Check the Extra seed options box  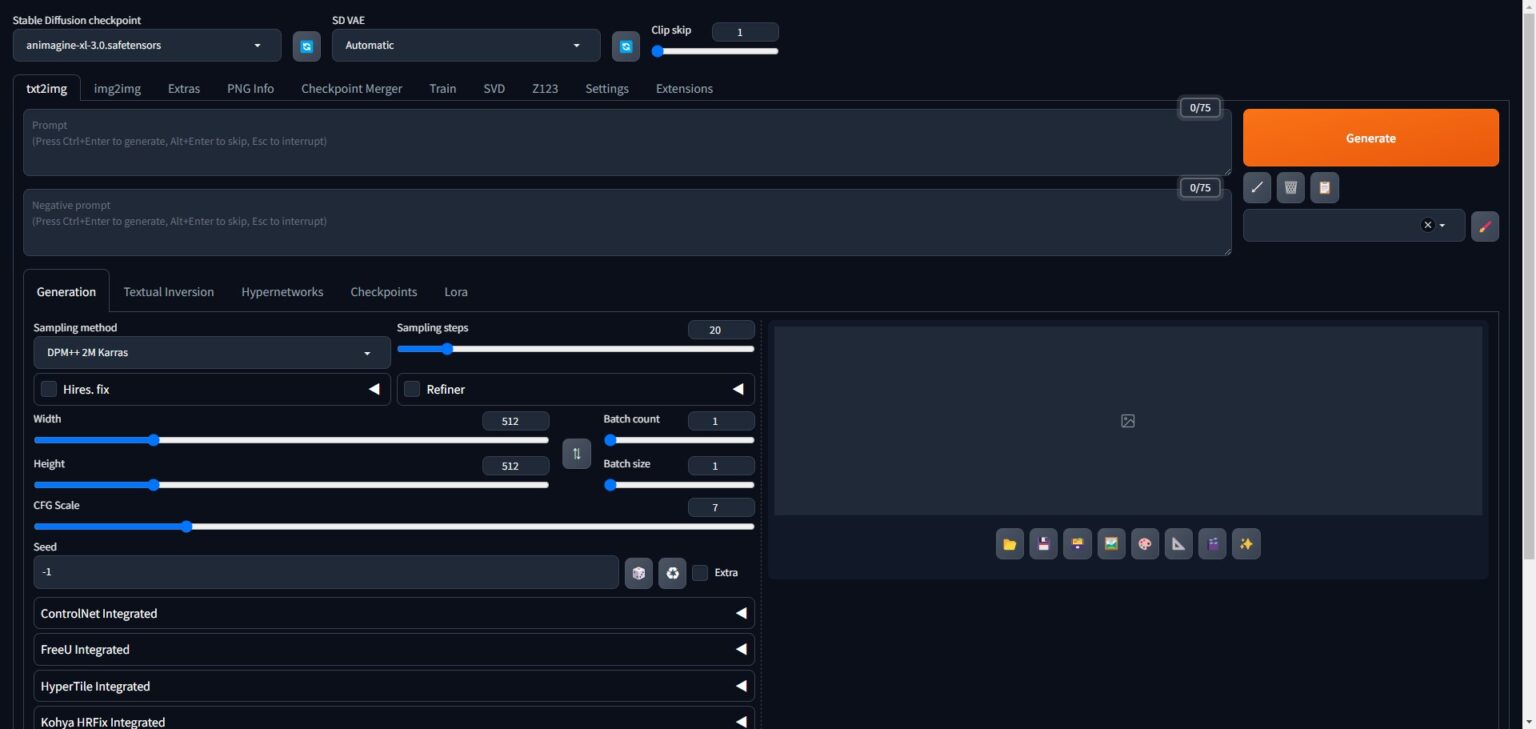[x=701, y=572]
